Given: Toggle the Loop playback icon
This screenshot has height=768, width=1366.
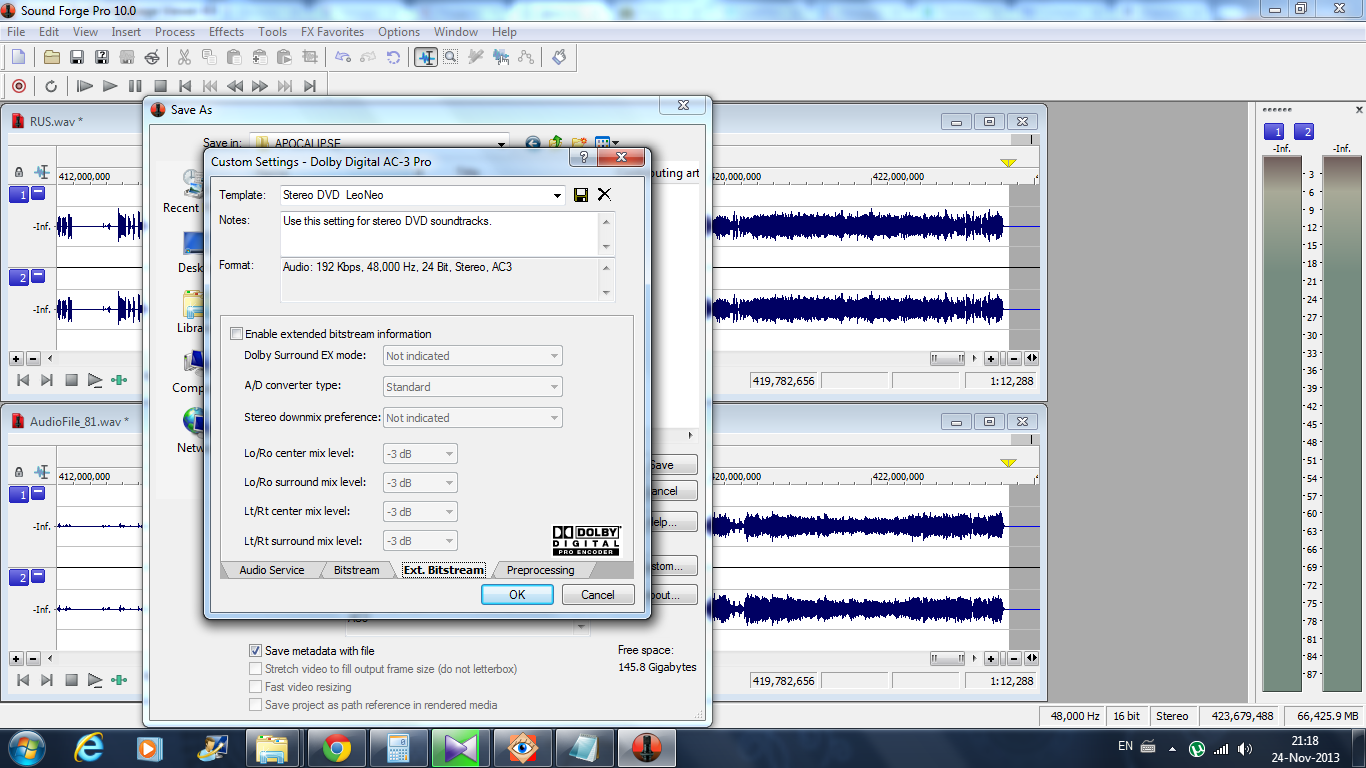Looking at the screenshot, I should click(x=51, y=86).
